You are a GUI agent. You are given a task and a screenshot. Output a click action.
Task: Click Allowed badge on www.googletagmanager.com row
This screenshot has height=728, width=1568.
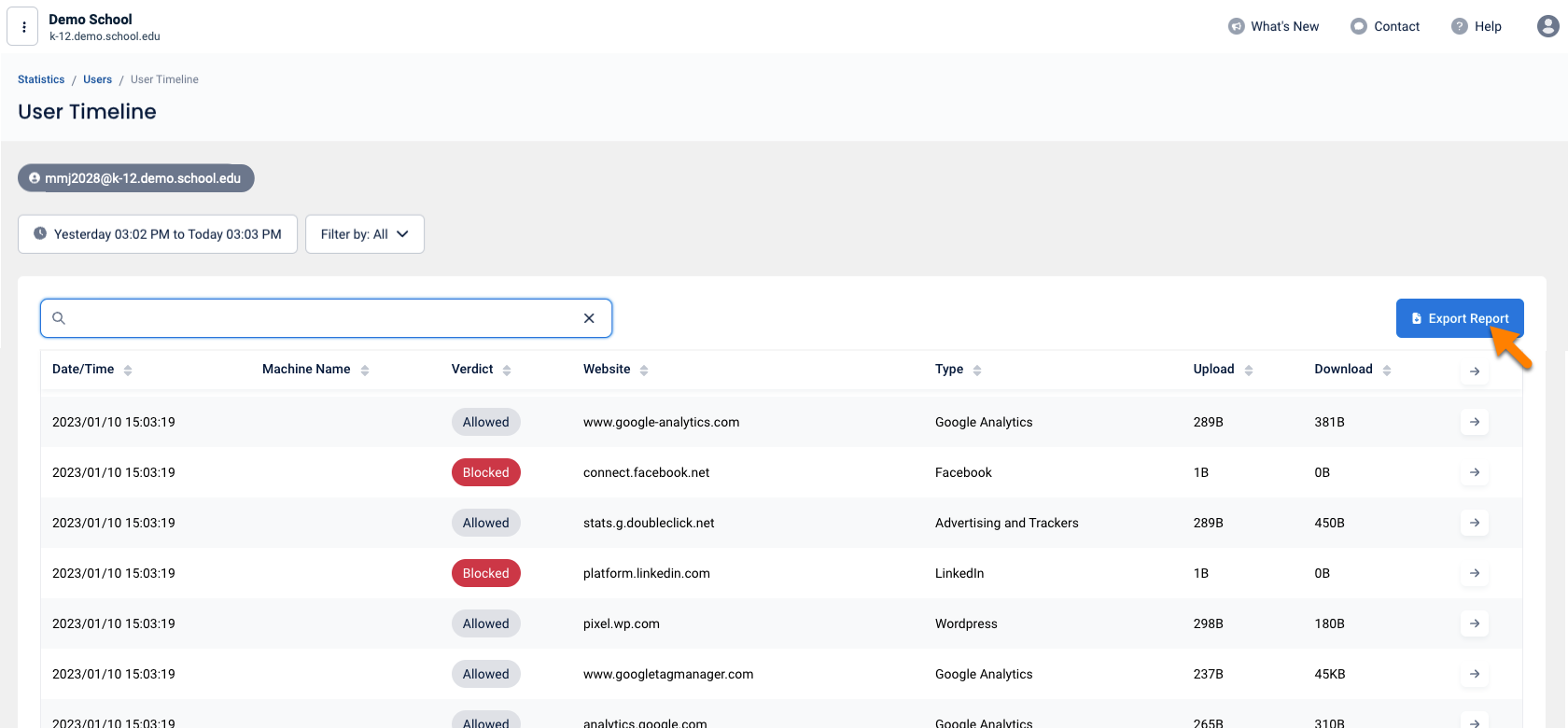tap(486, 674)
